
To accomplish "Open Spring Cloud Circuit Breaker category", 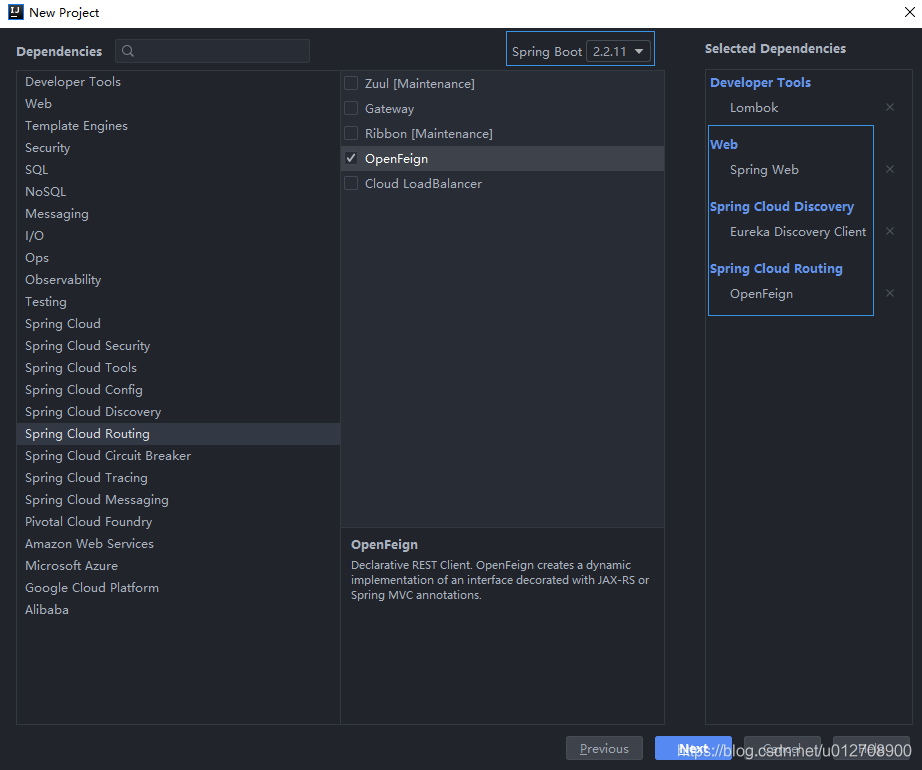I will (178, 456).
